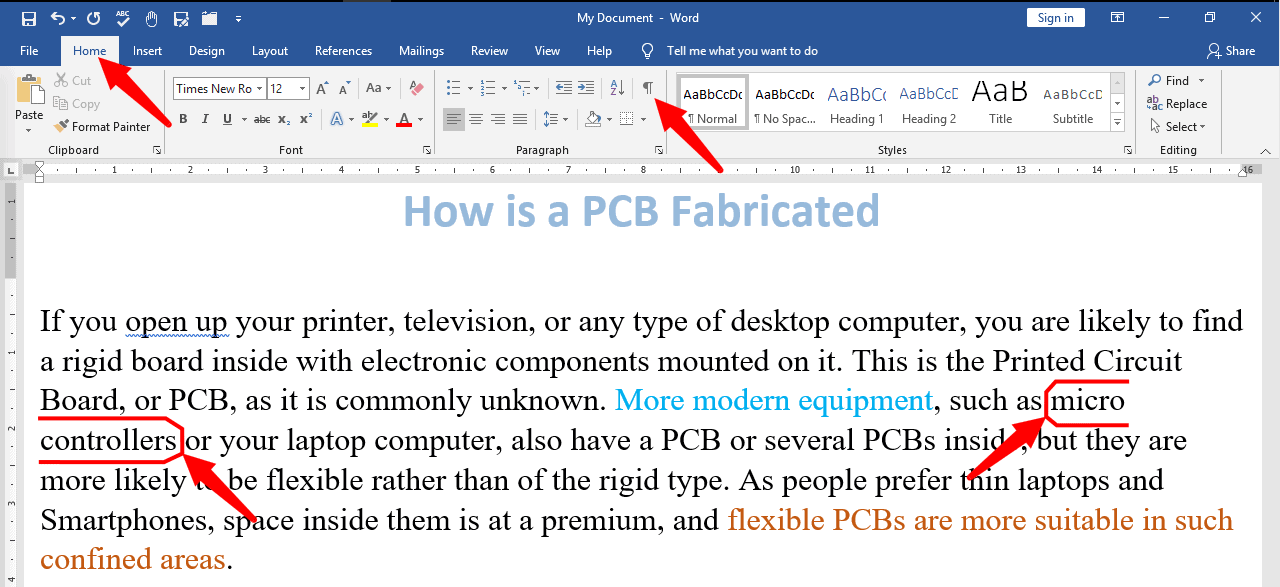Click the Sign in button
Viewport: 1280px width, 587px height.
pos(1055,18)
